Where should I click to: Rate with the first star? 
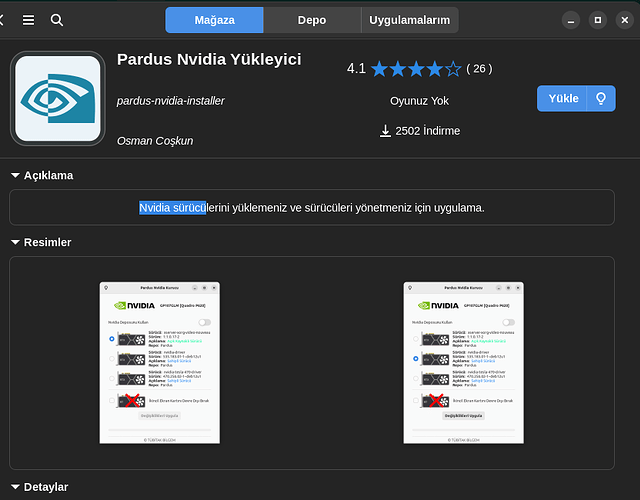[x=380, y=69]
